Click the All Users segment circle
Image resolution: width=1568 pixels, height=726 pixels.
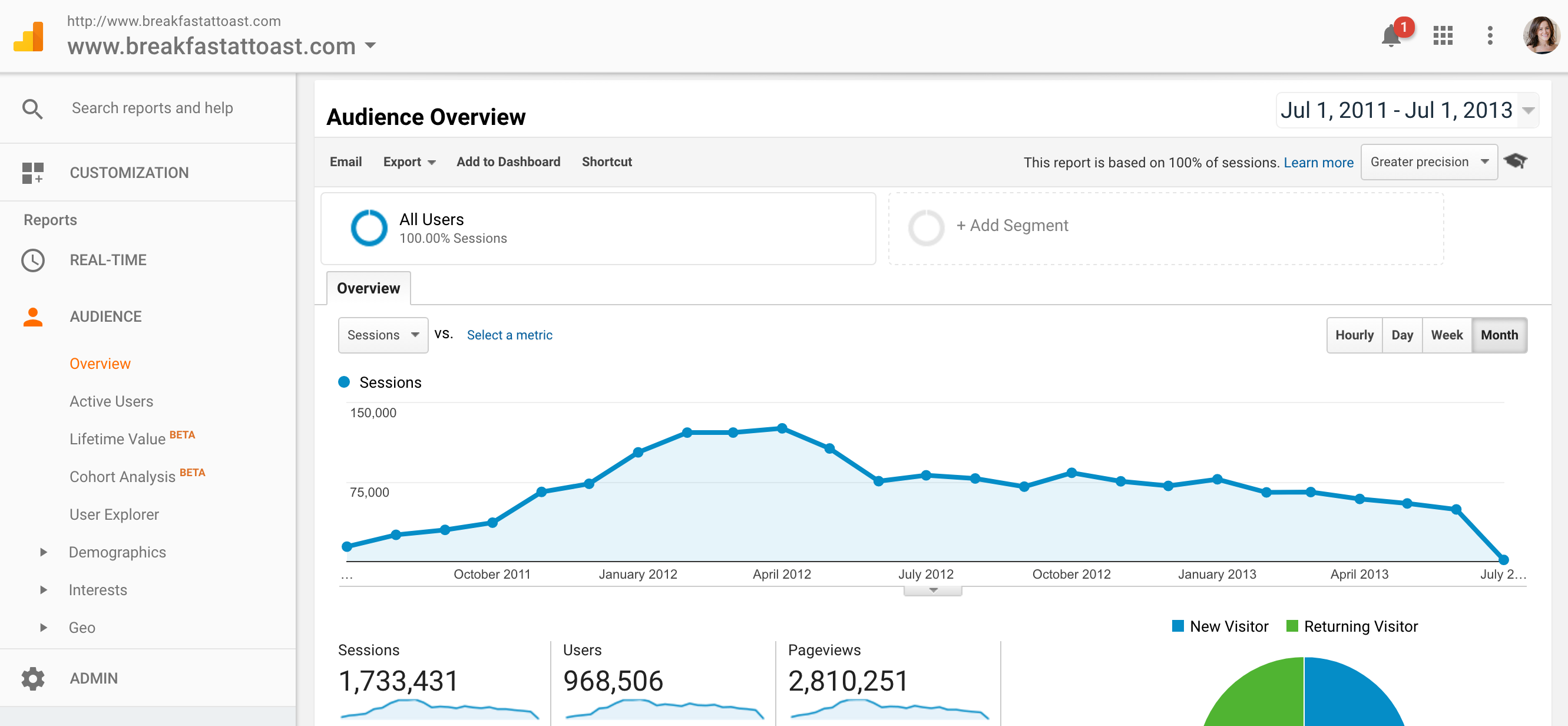(369, 228)
